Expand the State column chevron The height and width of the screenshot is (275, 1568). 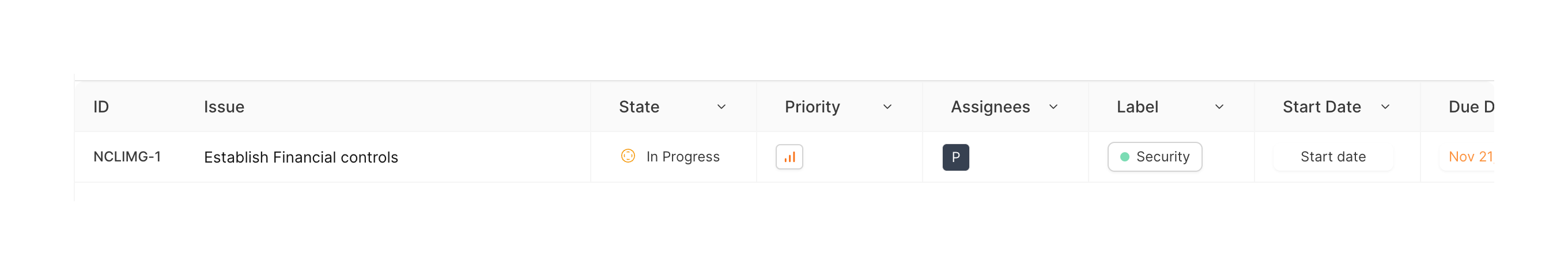click(x=721, y=107)
